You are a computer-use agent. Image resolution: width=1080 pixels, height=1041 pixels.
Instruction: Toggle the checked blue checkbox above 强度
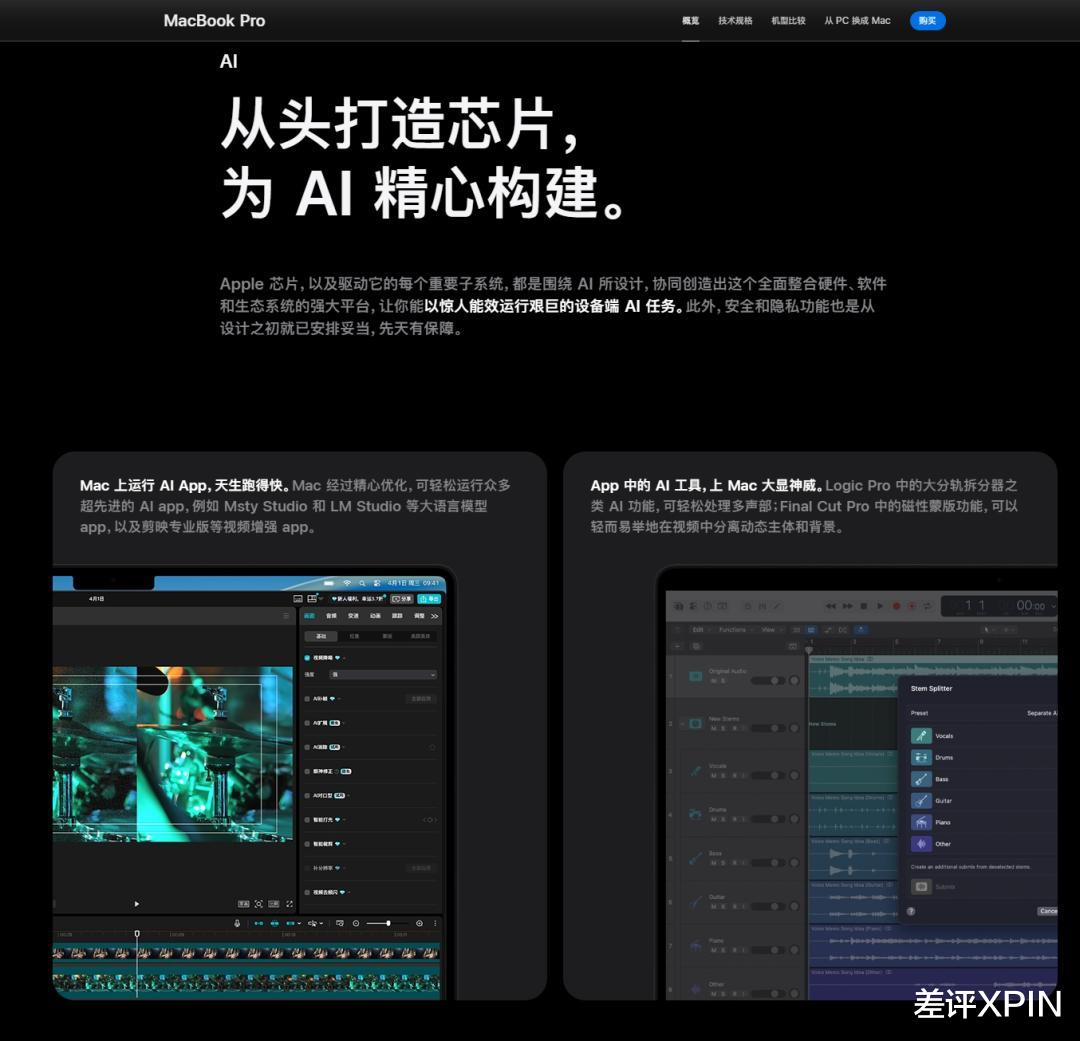point(307,658)
